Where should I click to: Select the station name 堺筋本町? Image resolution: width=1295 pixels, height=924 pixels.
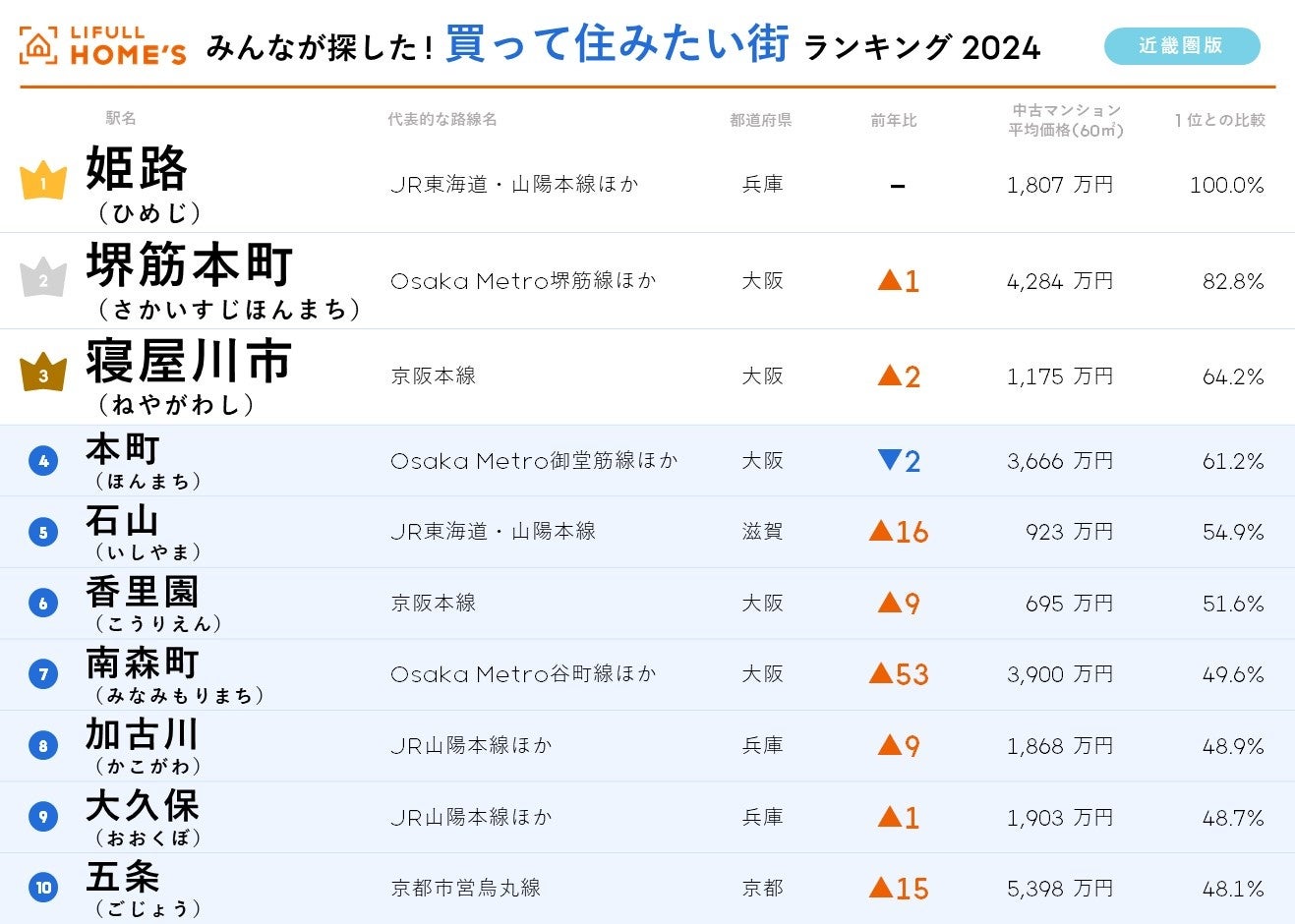click(x=190, y=265)
